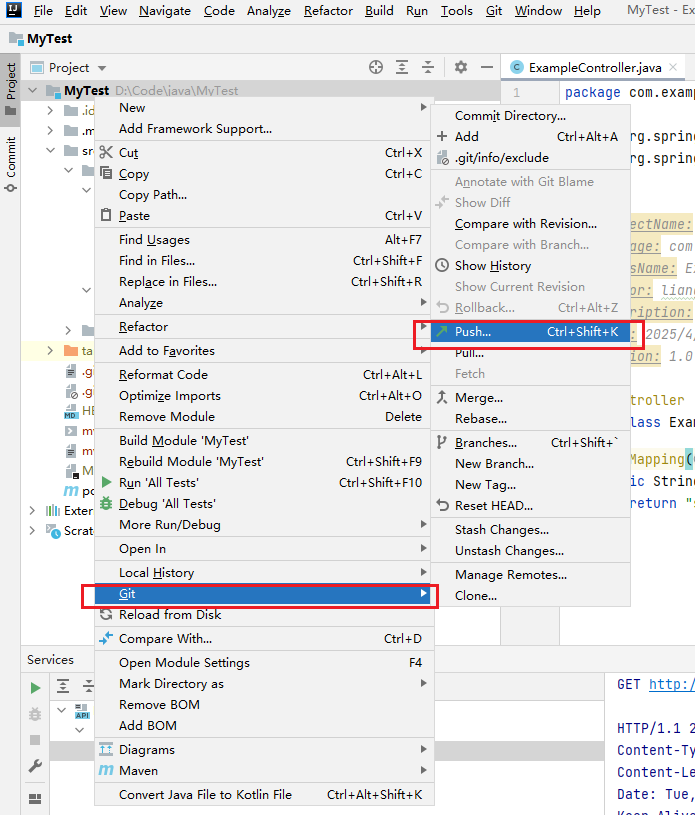Screen dimensions: 695x815
Task: Select Cut from the context menu
Action: [x=265, y=152]
